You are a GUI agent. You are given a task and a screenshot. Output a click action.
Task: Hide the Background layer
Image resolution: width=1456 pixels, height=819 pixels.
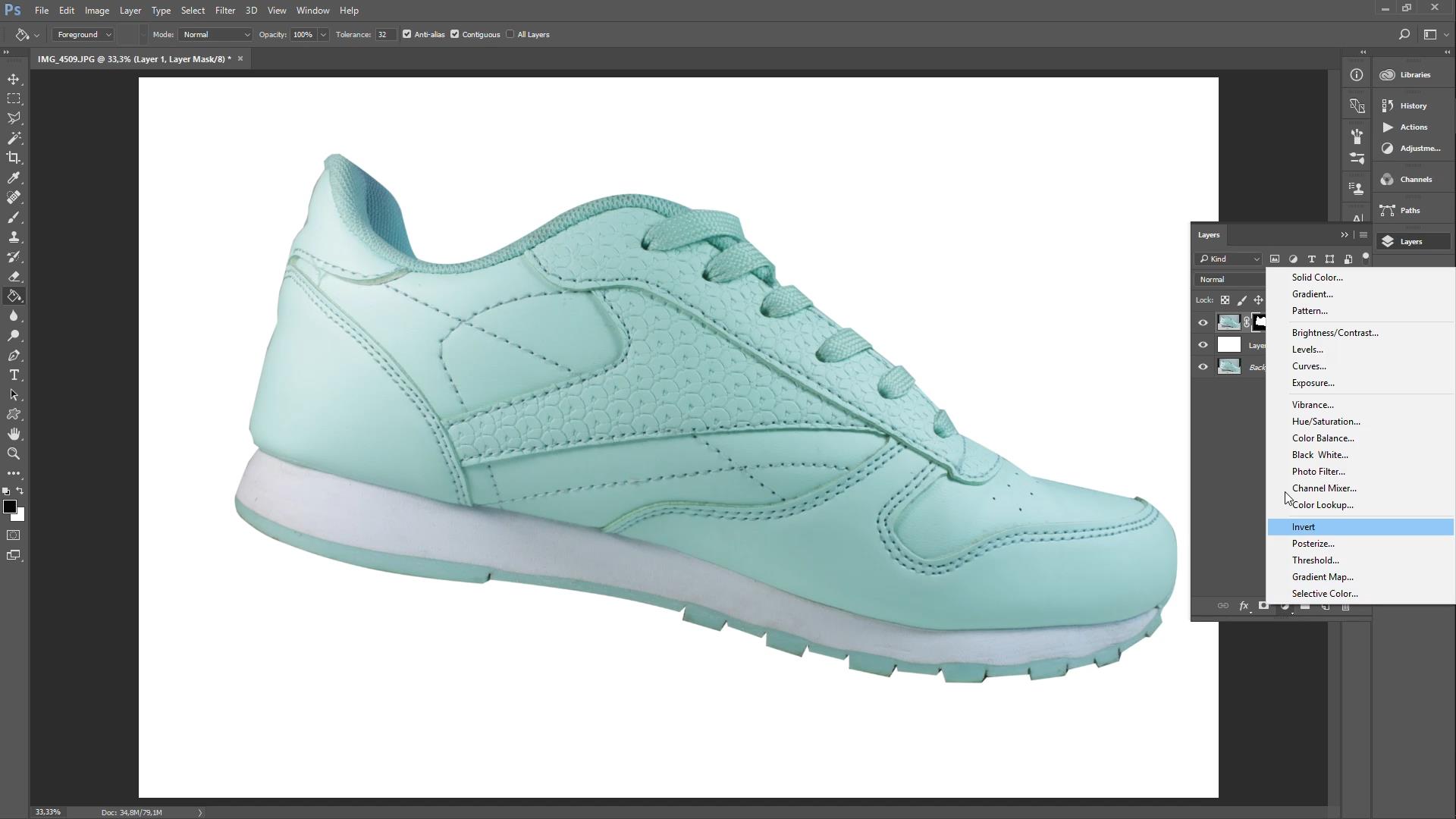(1203, 366)
